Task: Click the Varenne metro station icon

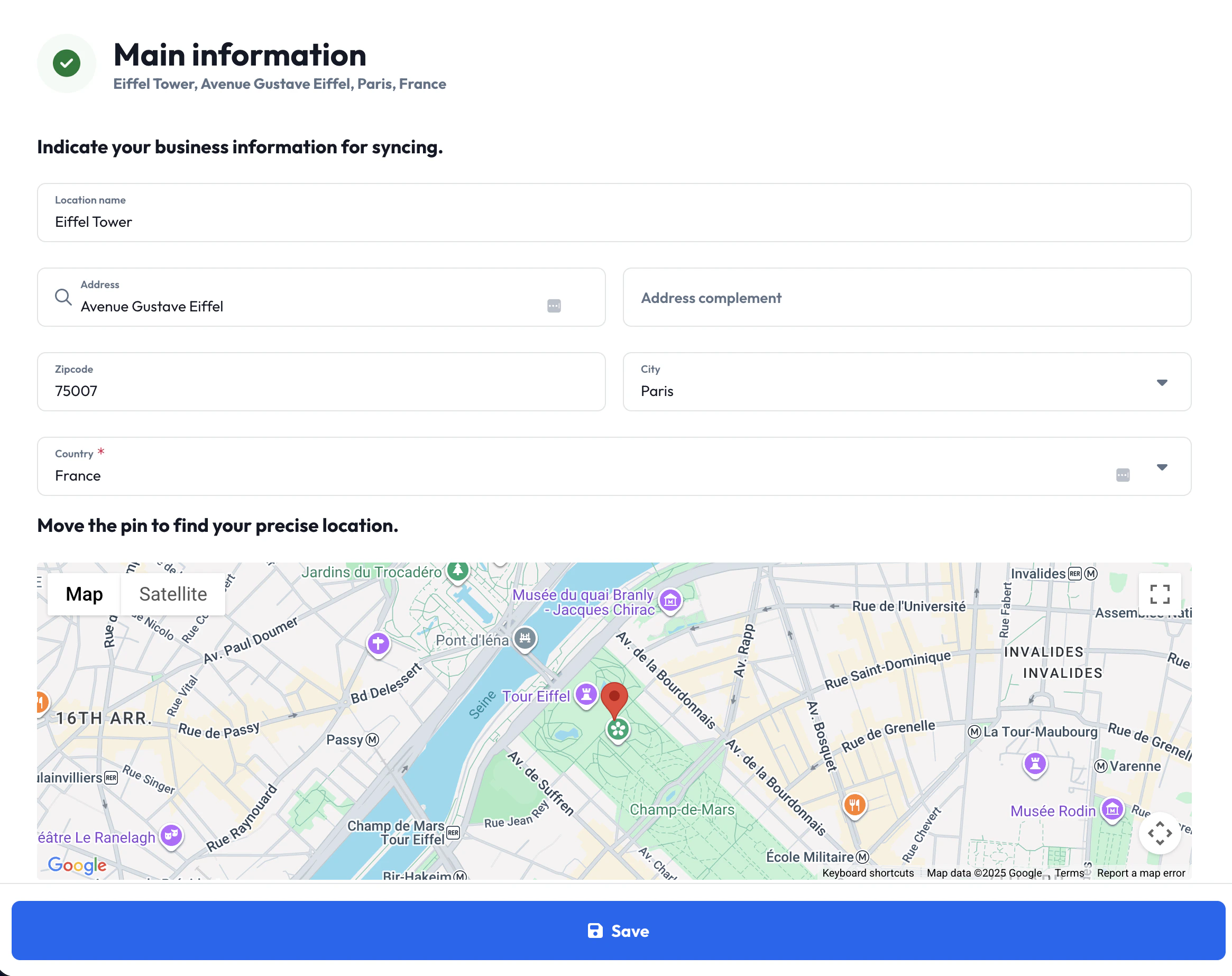Action: point(1101,766)
